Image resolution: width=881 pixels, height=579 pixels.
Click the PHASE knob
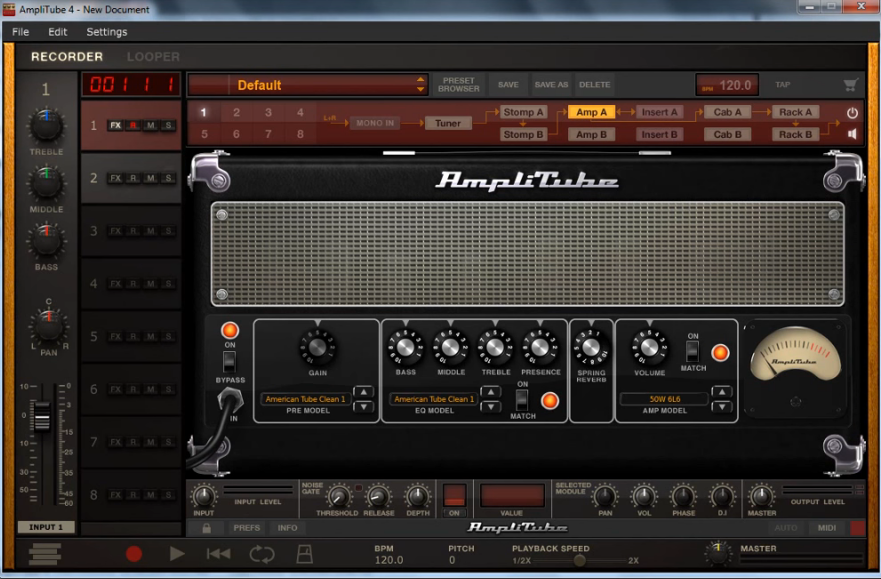683,496
